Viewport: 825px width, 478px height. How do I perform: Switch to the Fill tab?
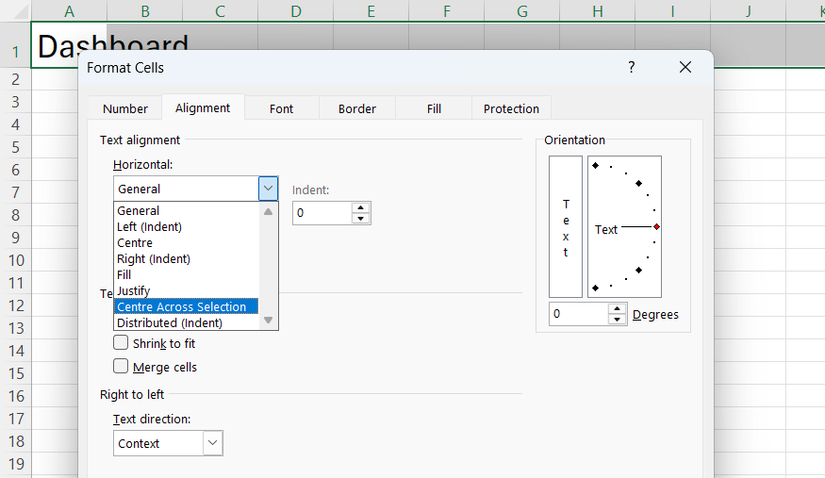(x=434, y=109)
